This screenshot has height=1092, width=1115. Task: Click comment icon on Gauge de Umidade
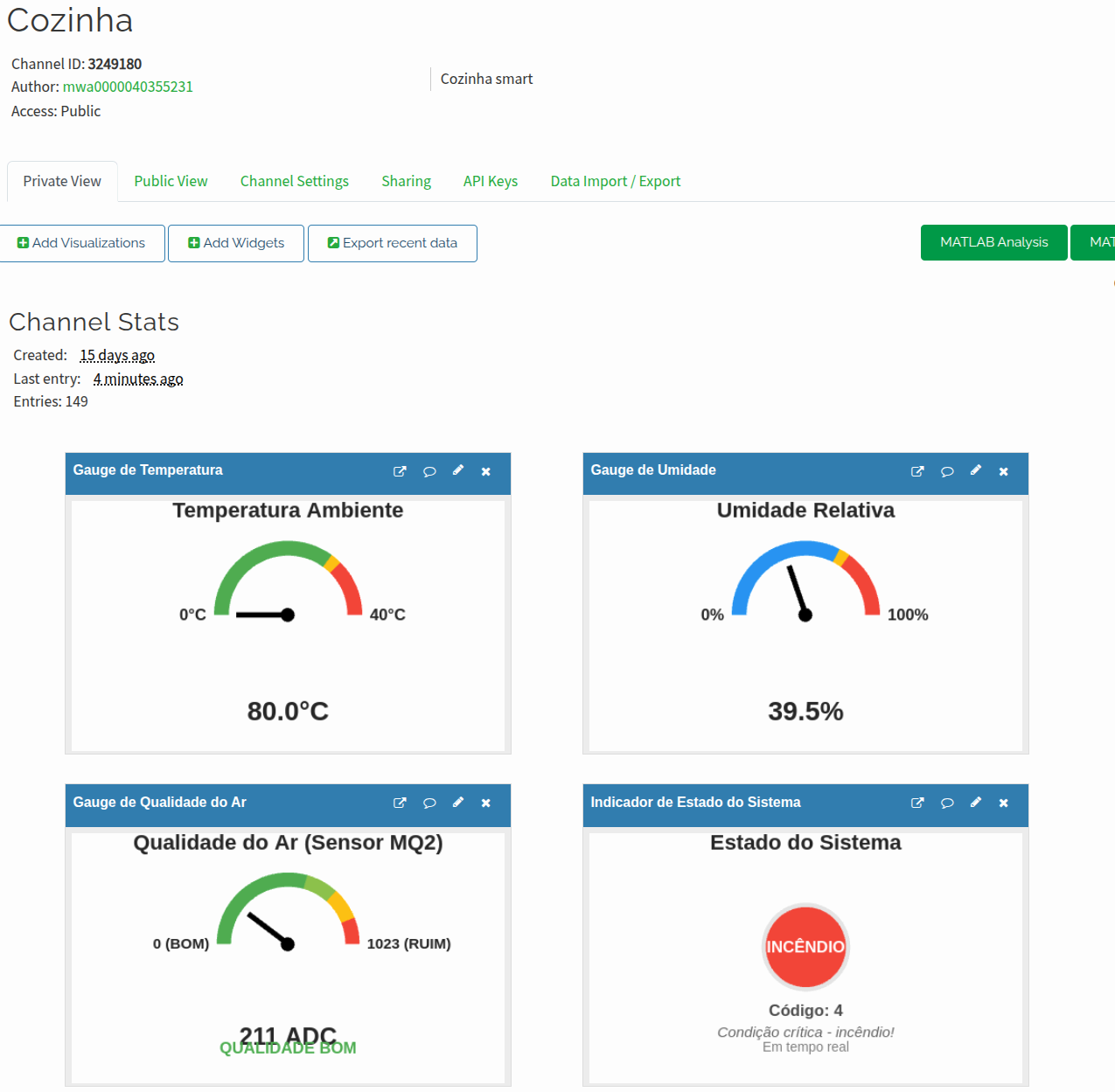point(947,471)
